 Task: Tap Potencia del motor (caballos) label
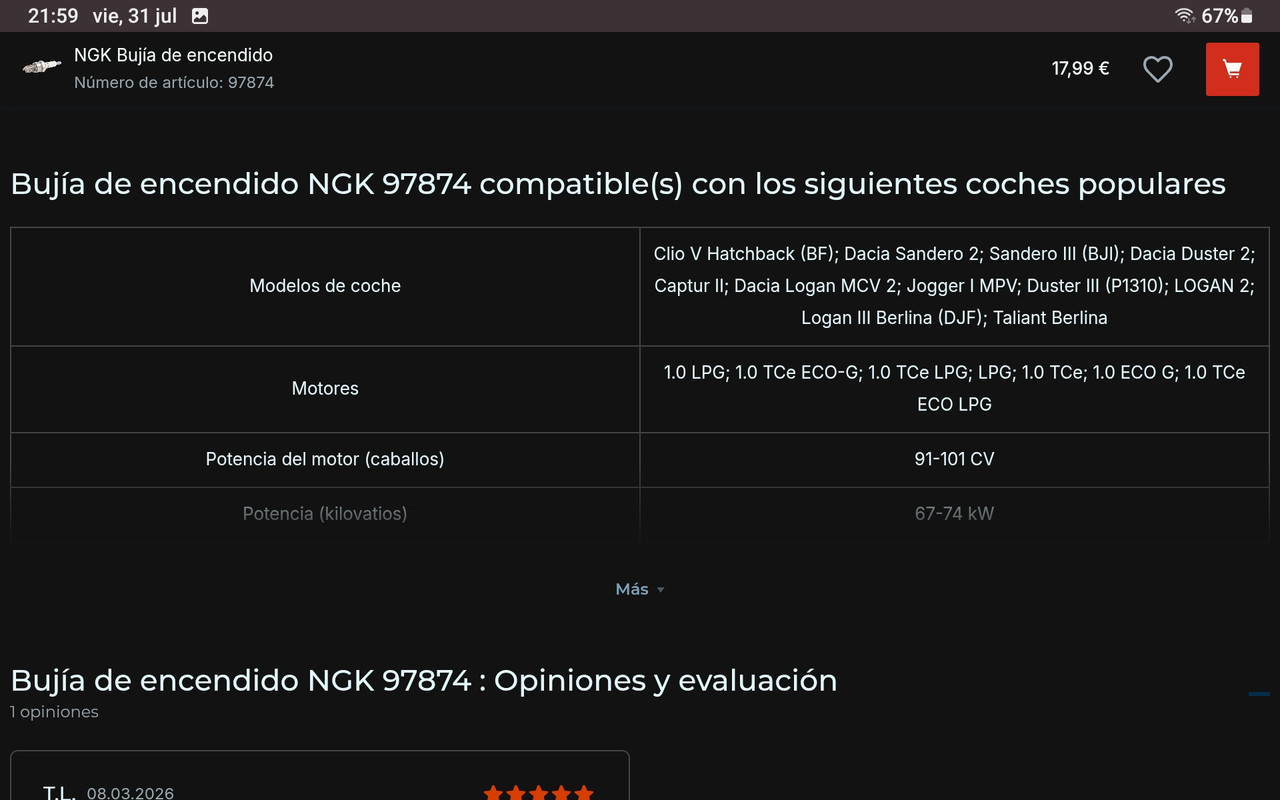point(325,459)
